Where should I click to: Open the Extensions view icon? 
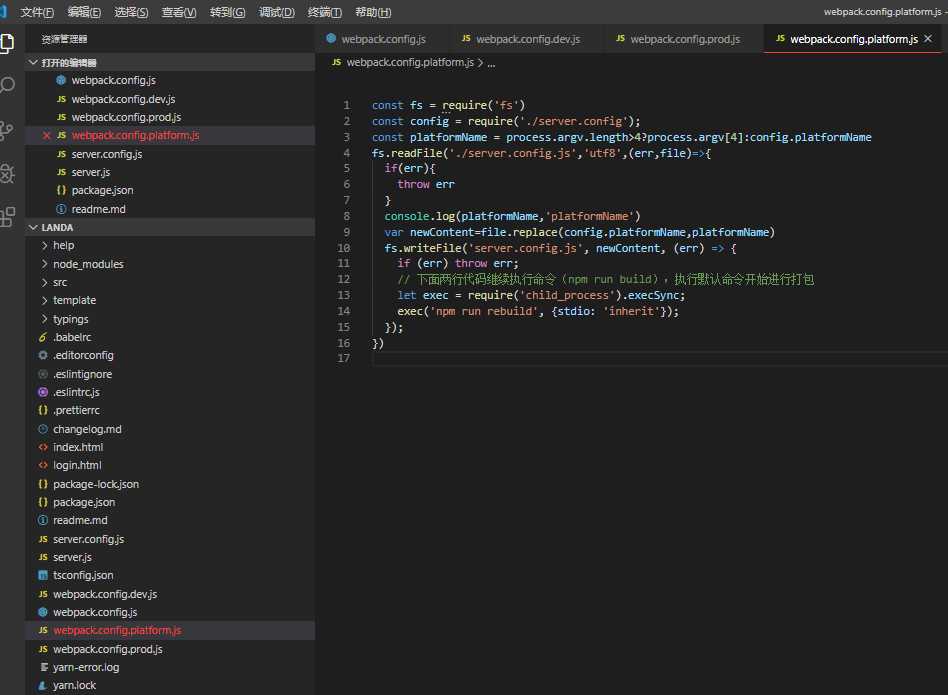click(8, 216)
